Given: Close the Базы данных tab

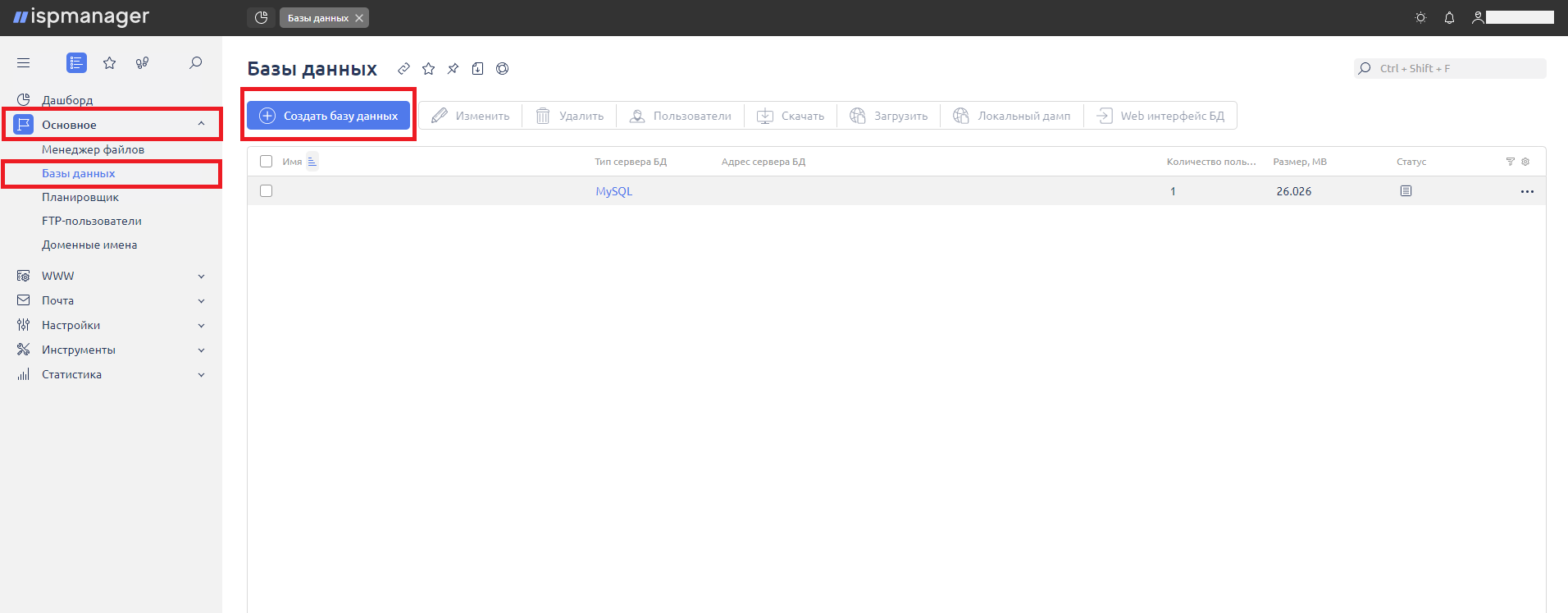Looking at the screenshot, I should 359,18.
